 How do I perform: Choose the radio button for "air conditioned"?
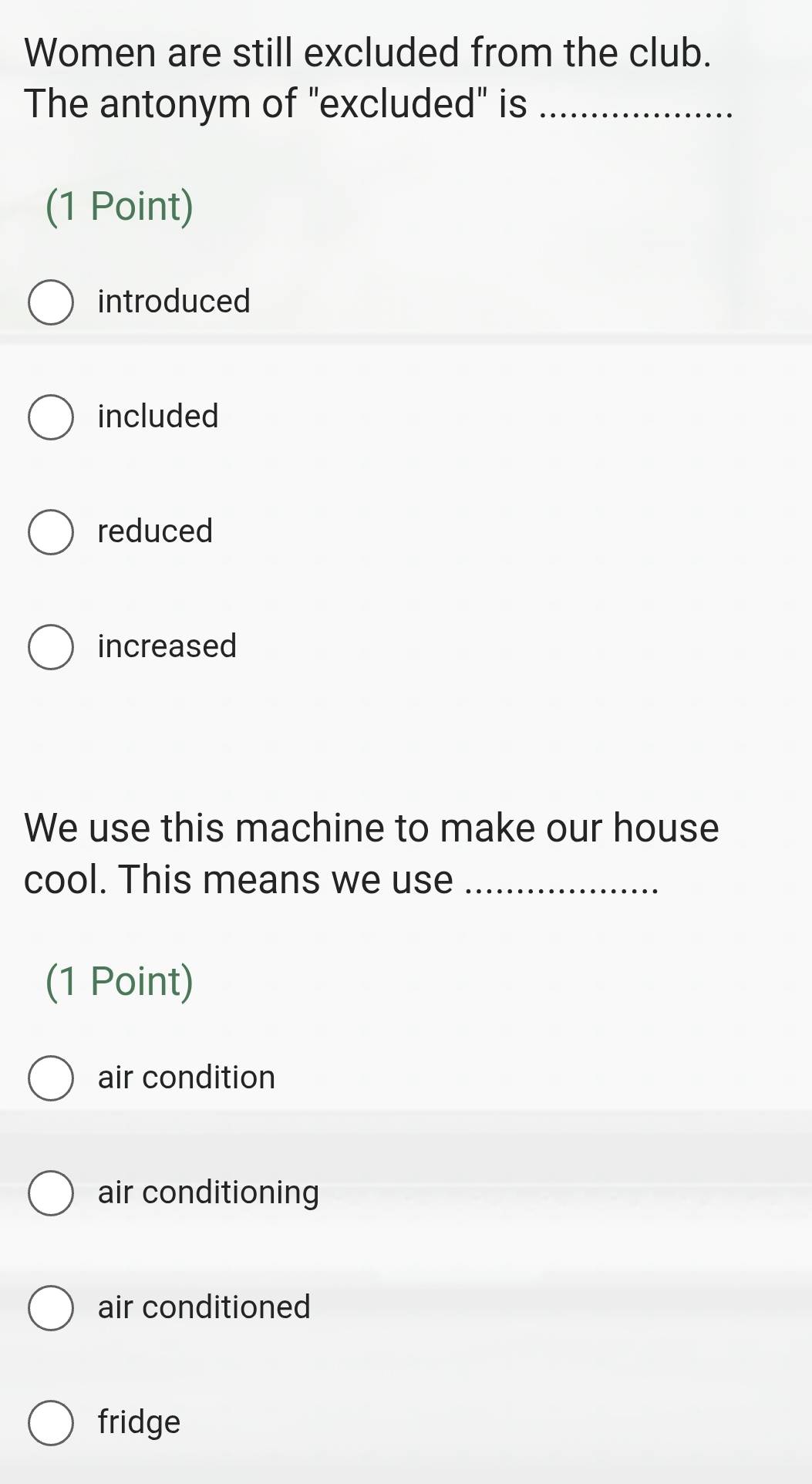[51, 1308]
